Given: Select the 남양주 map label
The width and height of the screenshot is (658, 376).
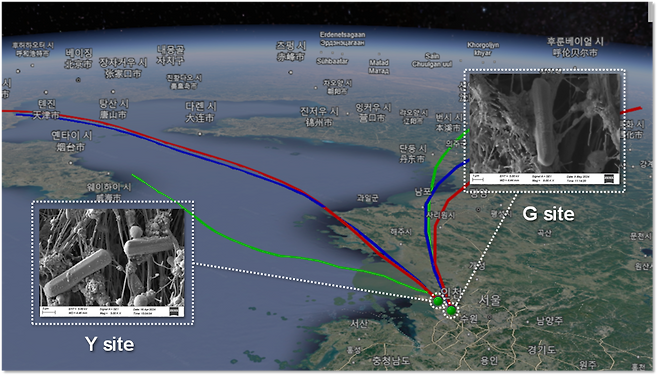Looking at the screenshot, I should click(x=549, y=321).
